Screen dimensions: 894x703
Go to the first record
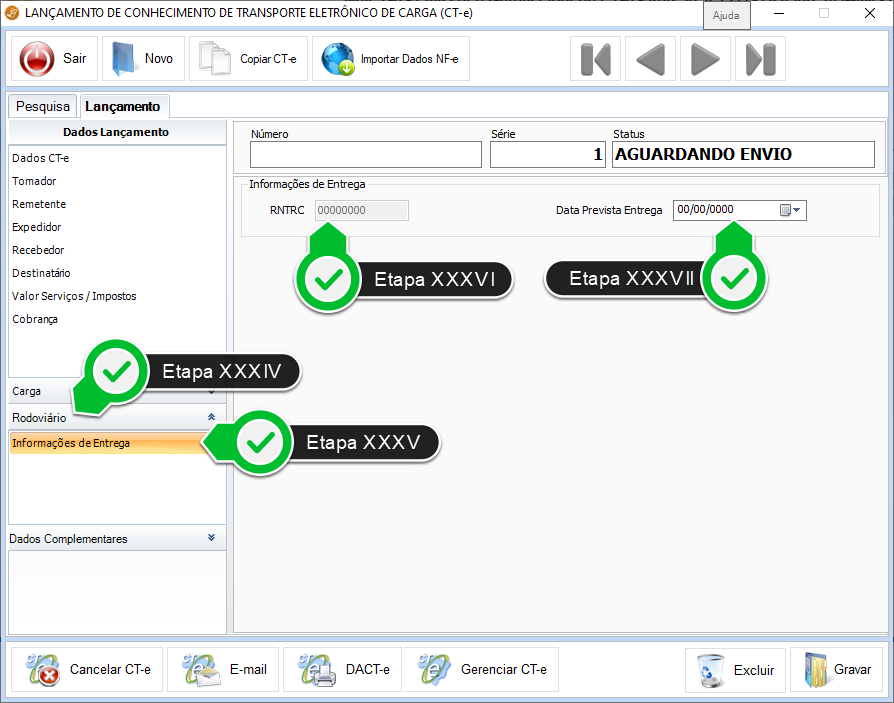(x=595, y=59)
